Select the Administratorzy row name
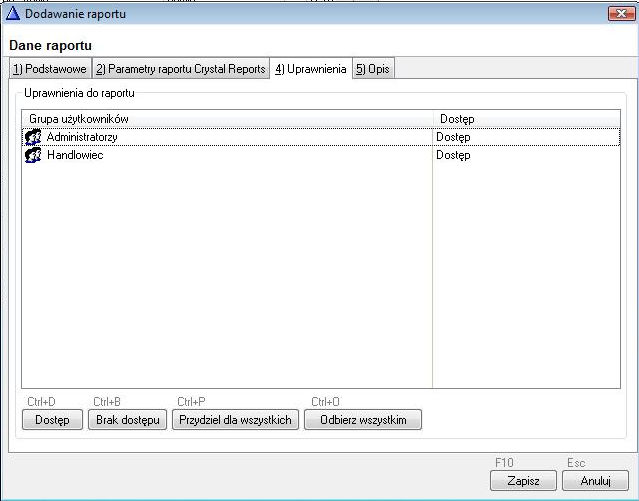 [82, 137]
